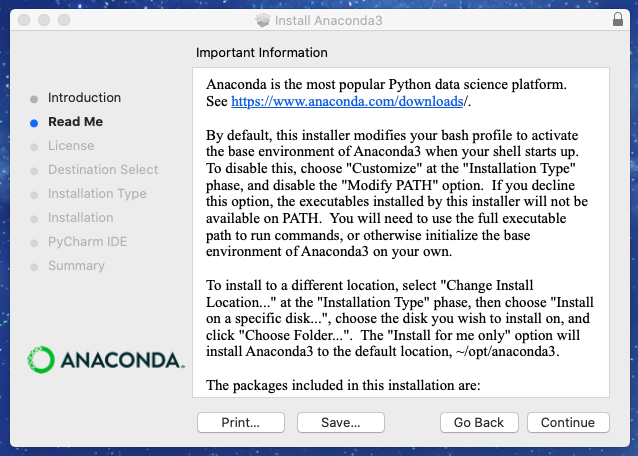Click the Summary step bullet
This screenshot has width=638, height=456.
34,267
